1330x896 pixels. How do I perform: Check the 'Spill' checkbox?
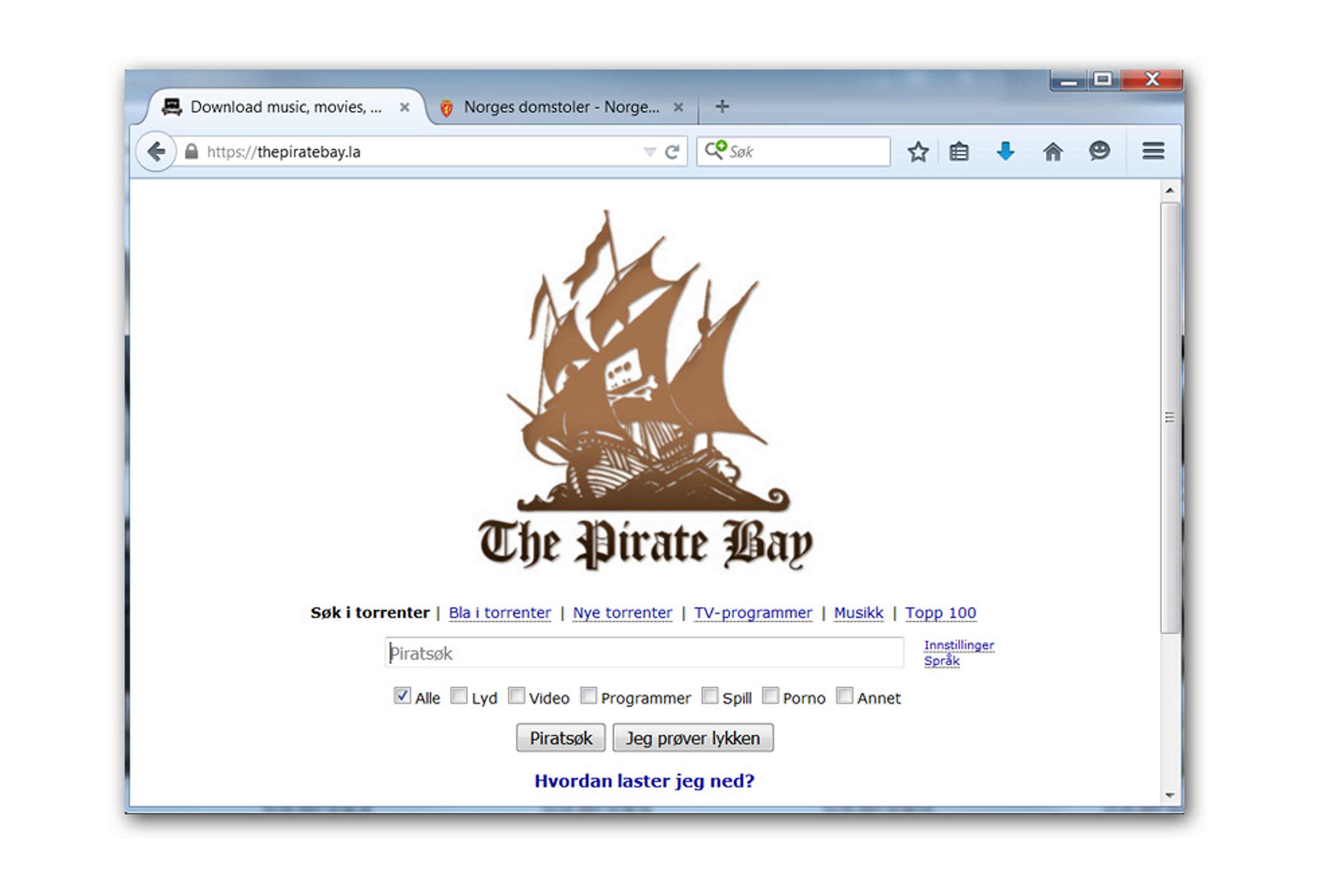pyautogui.click(x=710, y=696)
